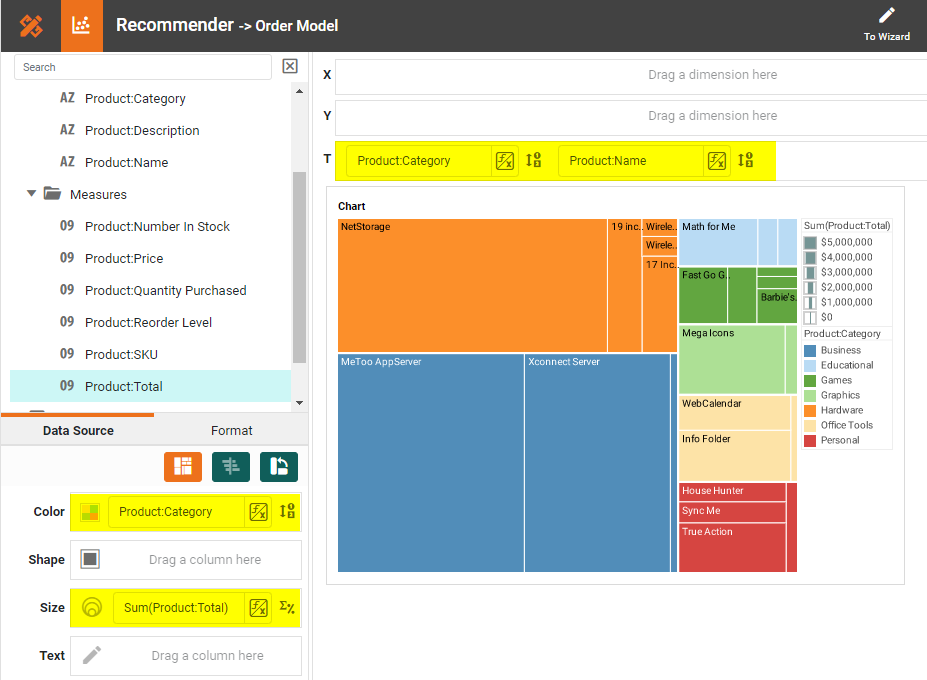Click the Xconnect Server treemap tile

tap(597, 463)
